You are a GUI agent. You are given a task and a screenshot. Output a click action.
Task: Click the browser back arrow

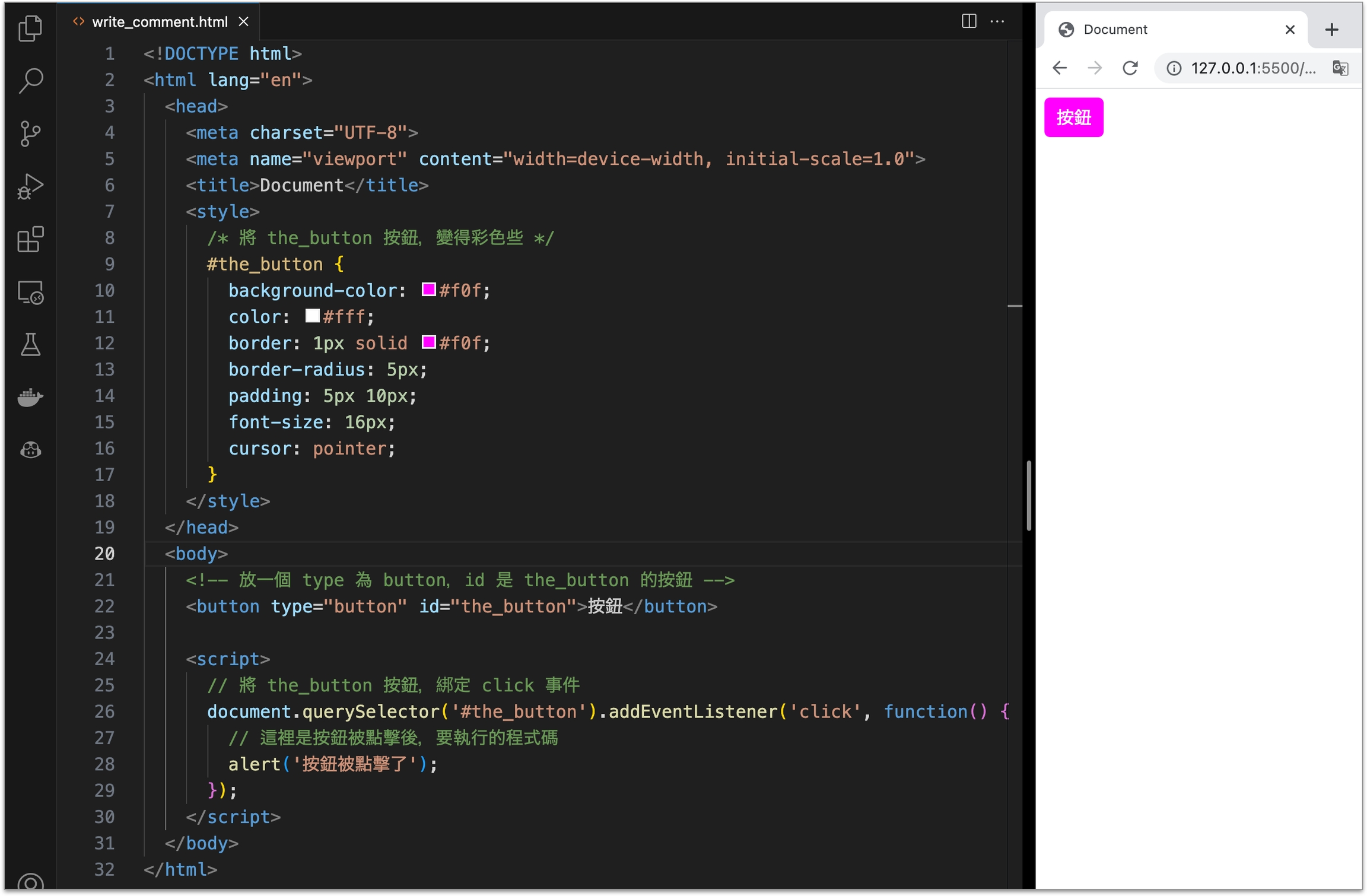click(1060, 68)
